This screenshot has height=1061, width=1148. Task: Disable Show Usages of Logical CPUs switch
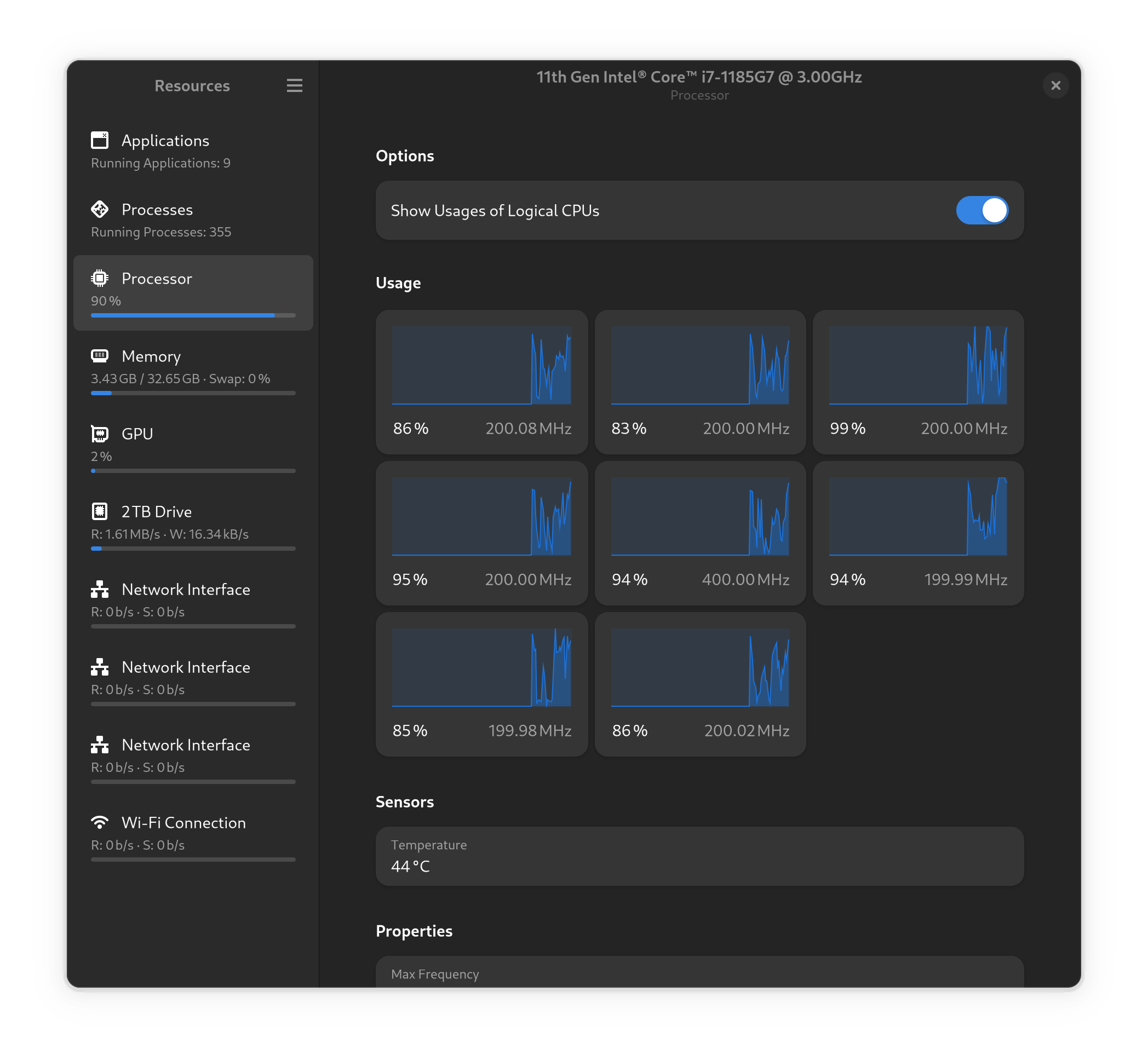[x=981, y=210]
